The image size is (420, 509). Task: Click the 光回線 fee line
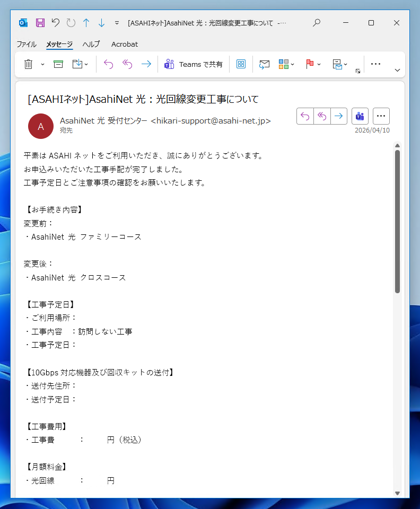70,481
